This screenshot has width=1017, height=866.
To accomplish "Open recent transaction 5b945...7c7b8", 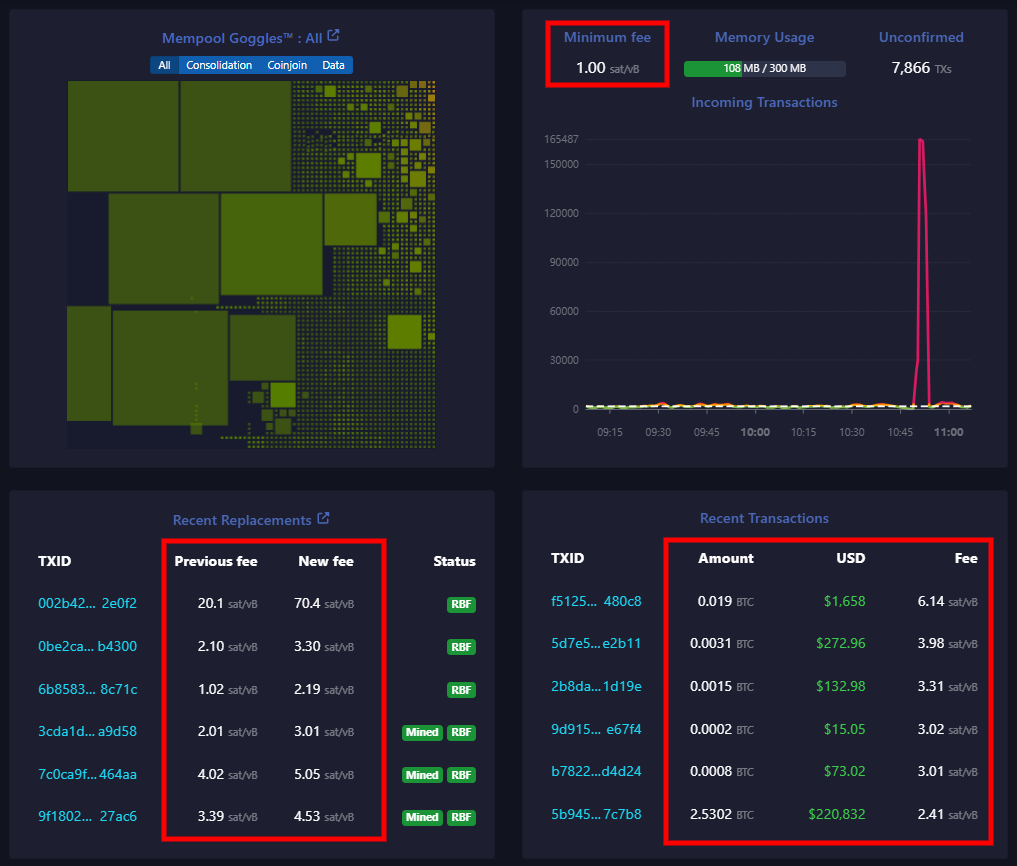I will [x=596, y=814].
